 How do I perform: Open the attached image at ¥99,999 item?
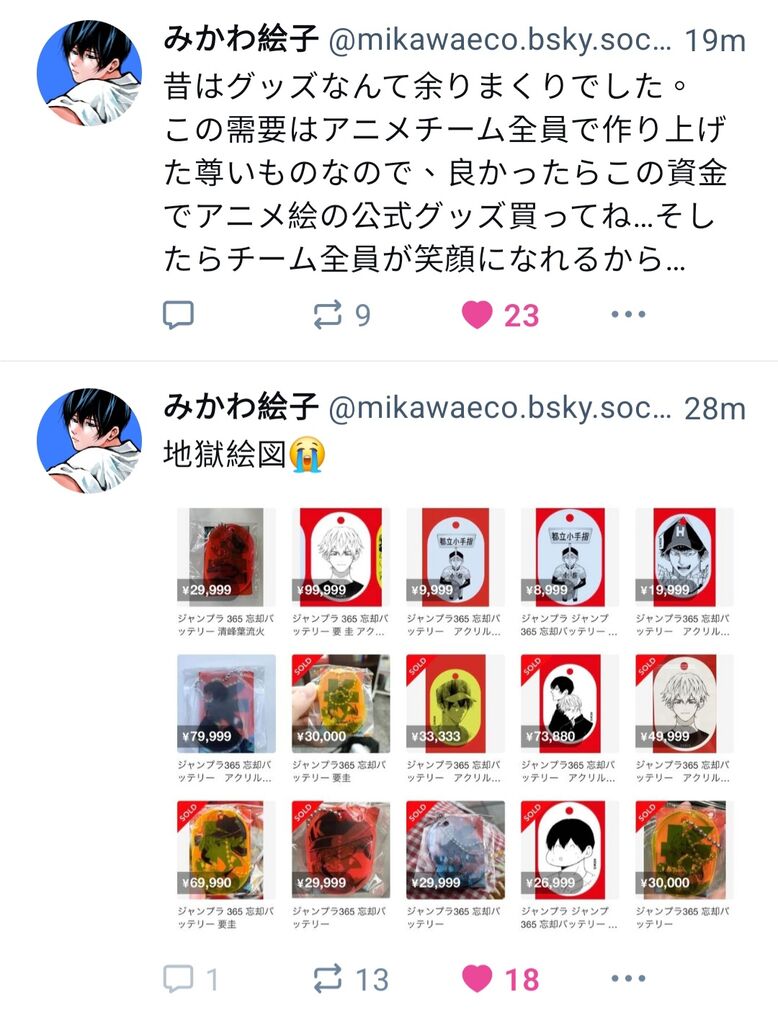click(x=340, y=556)
